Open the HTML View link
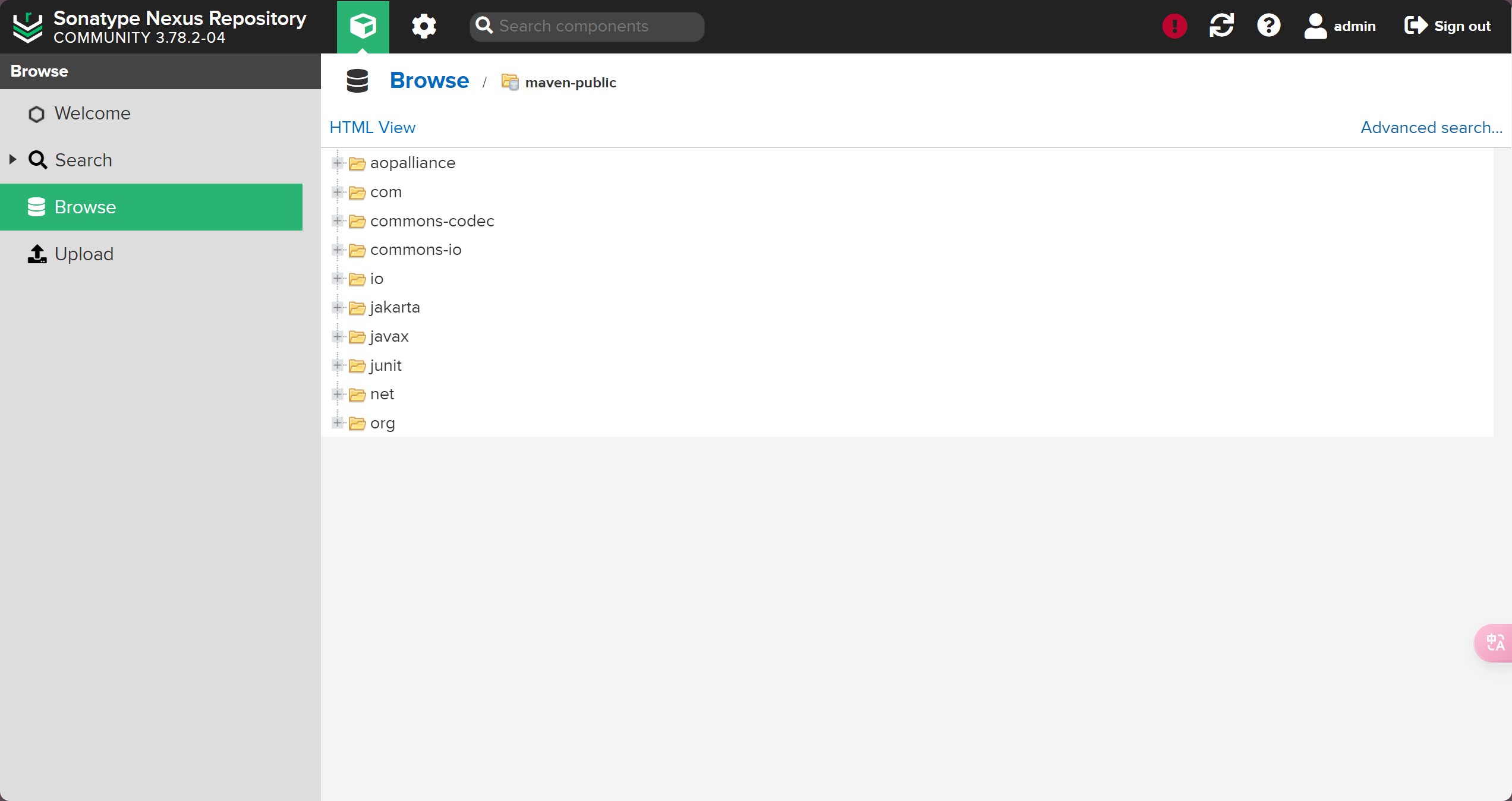 [373, 127]
